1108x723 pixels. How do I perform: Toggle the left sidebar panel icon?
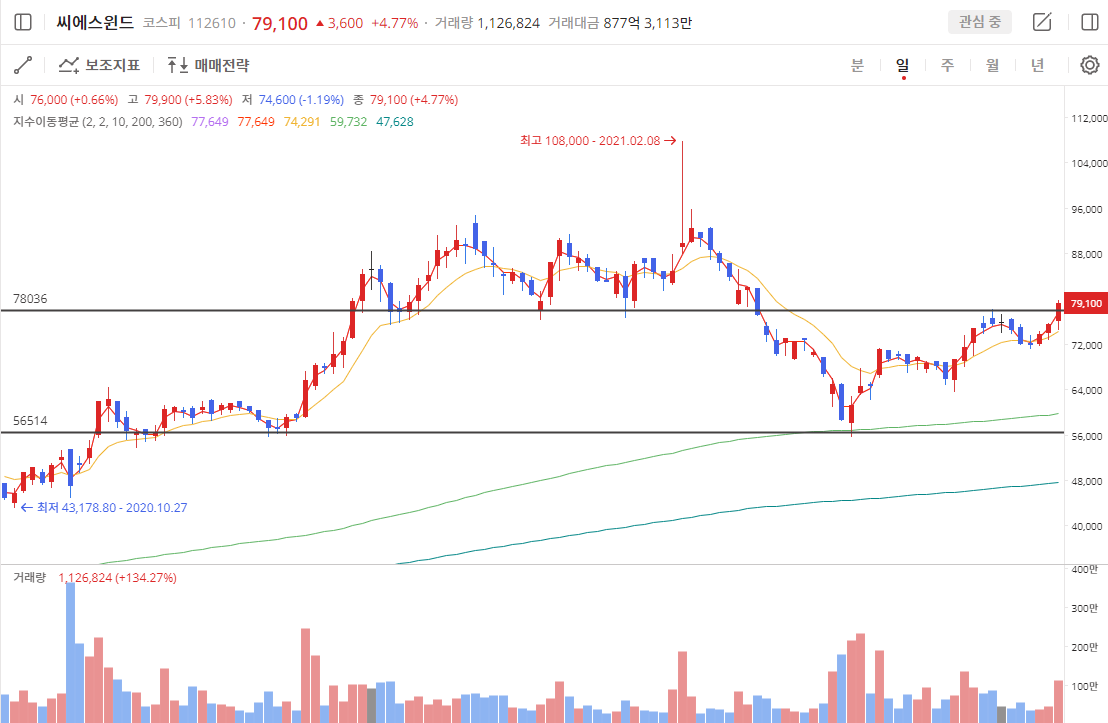(x=23, y=23)
